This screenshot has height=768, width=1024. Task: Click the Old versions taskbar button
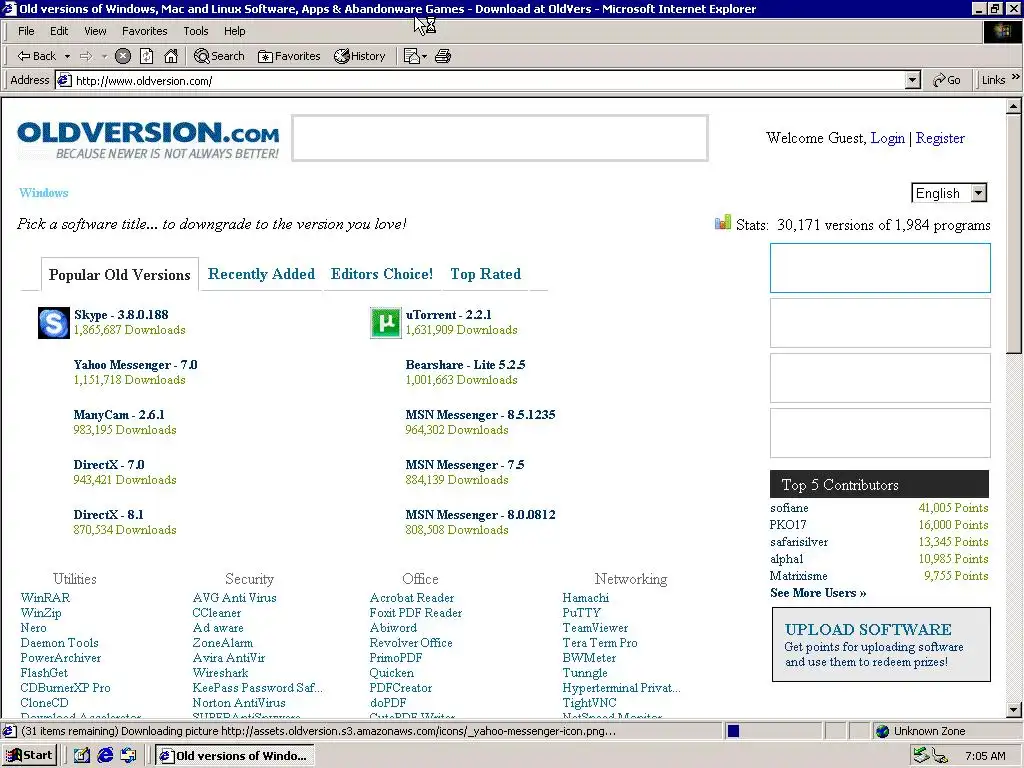pos(236,756)
